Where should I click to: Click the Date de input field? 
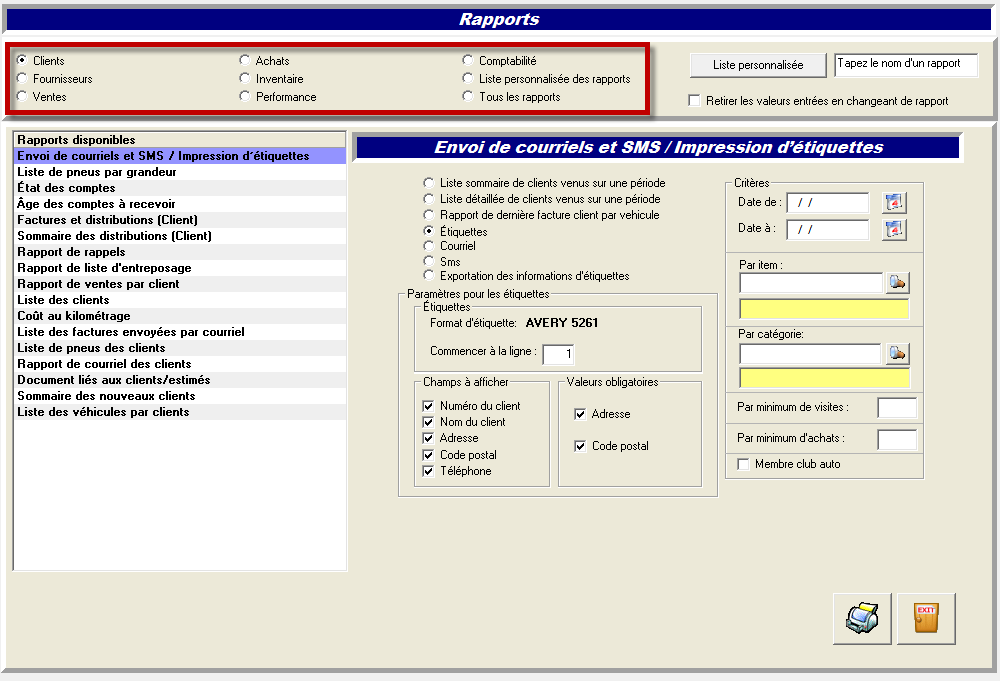(x=828, y=203)
